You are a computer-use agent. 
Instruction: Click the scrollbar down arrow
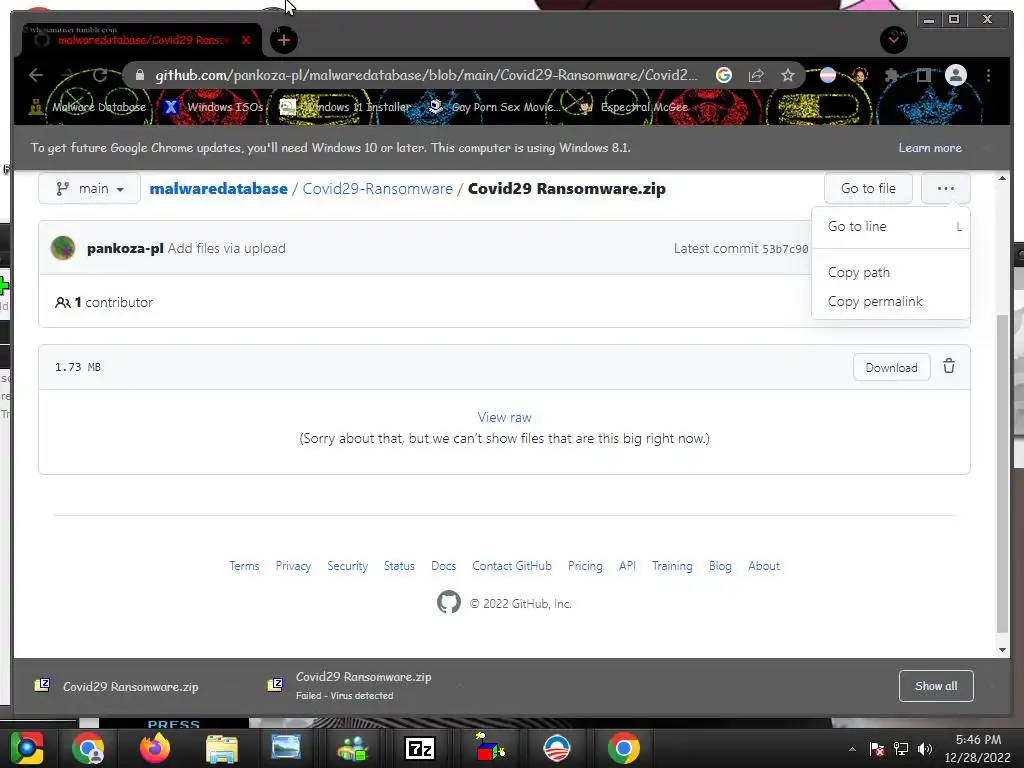click(x=1002, y=650)
